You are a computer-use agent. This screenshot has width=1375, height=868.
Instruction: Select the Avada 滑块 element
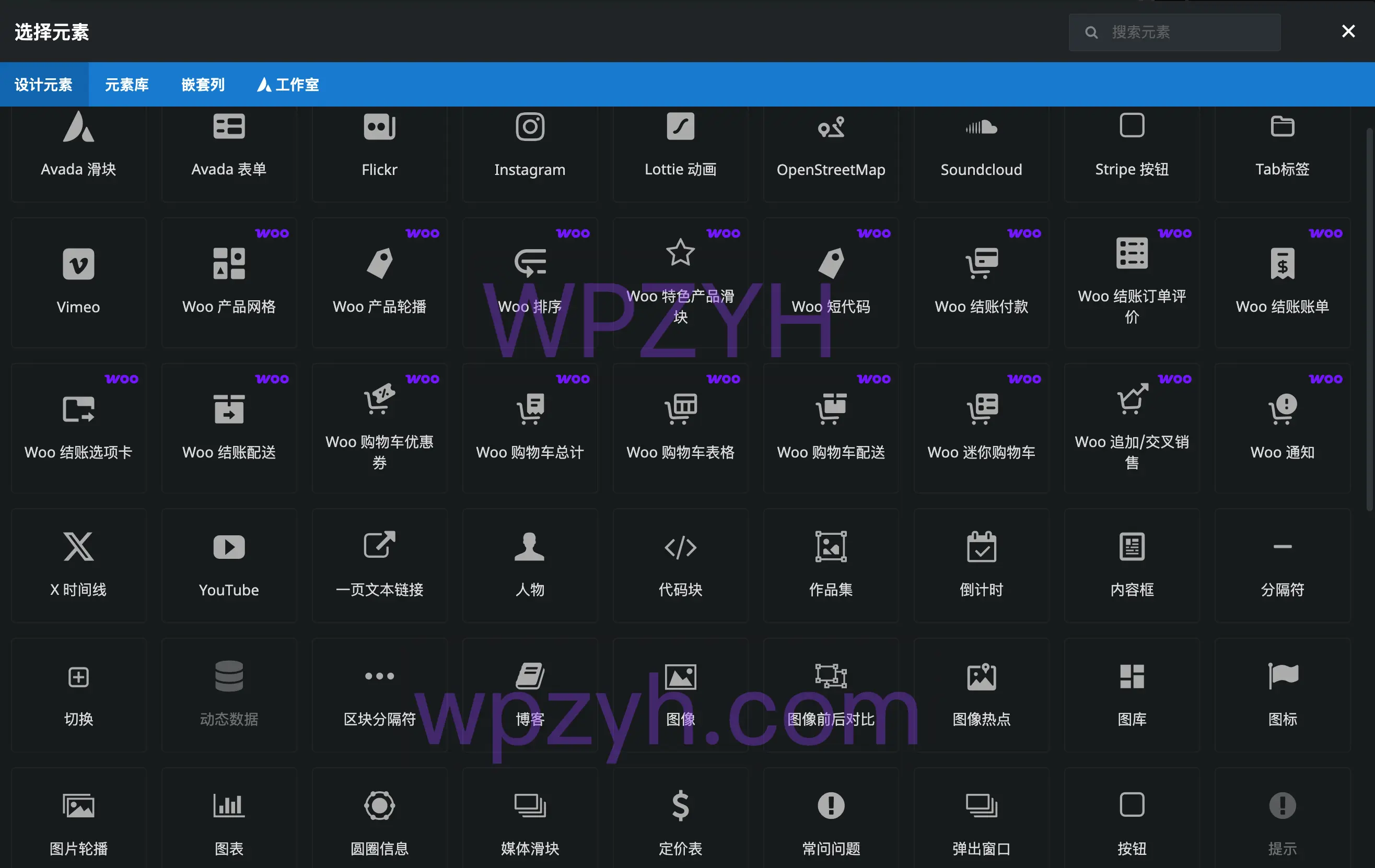point(78,153)
